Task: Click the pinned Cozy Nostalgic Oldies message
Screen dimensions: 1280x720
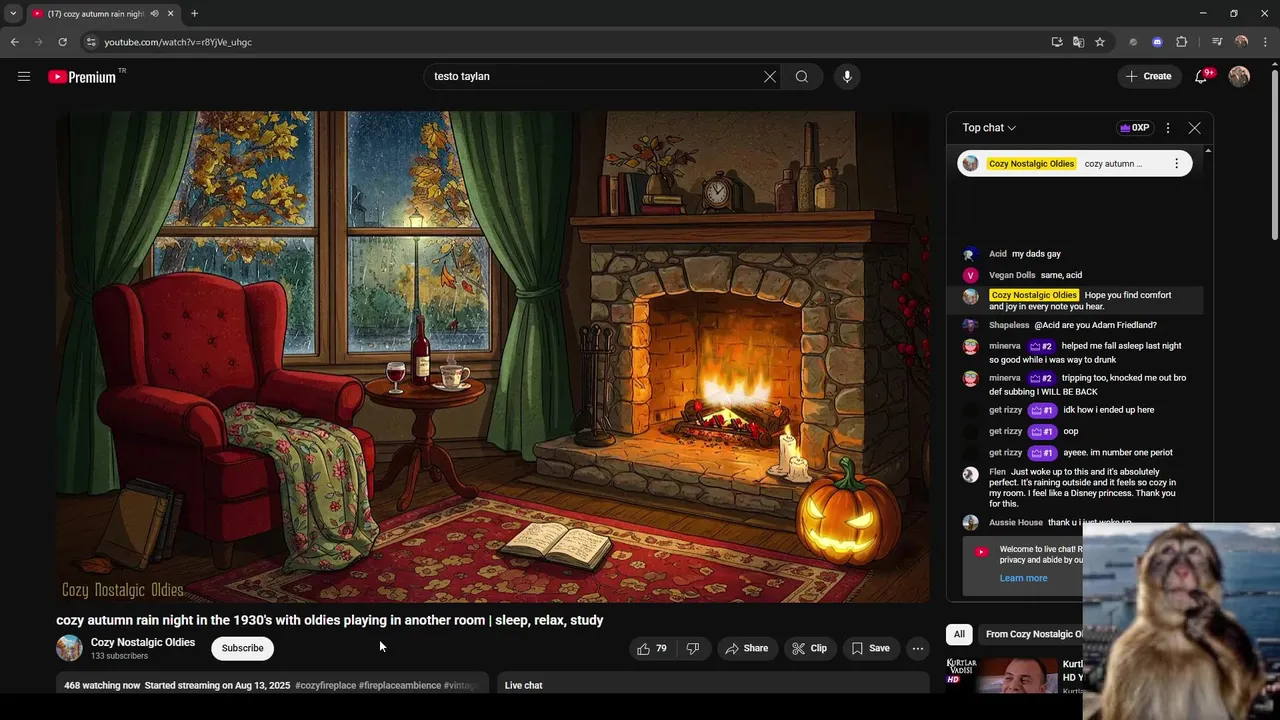Action: (1075, 163)
